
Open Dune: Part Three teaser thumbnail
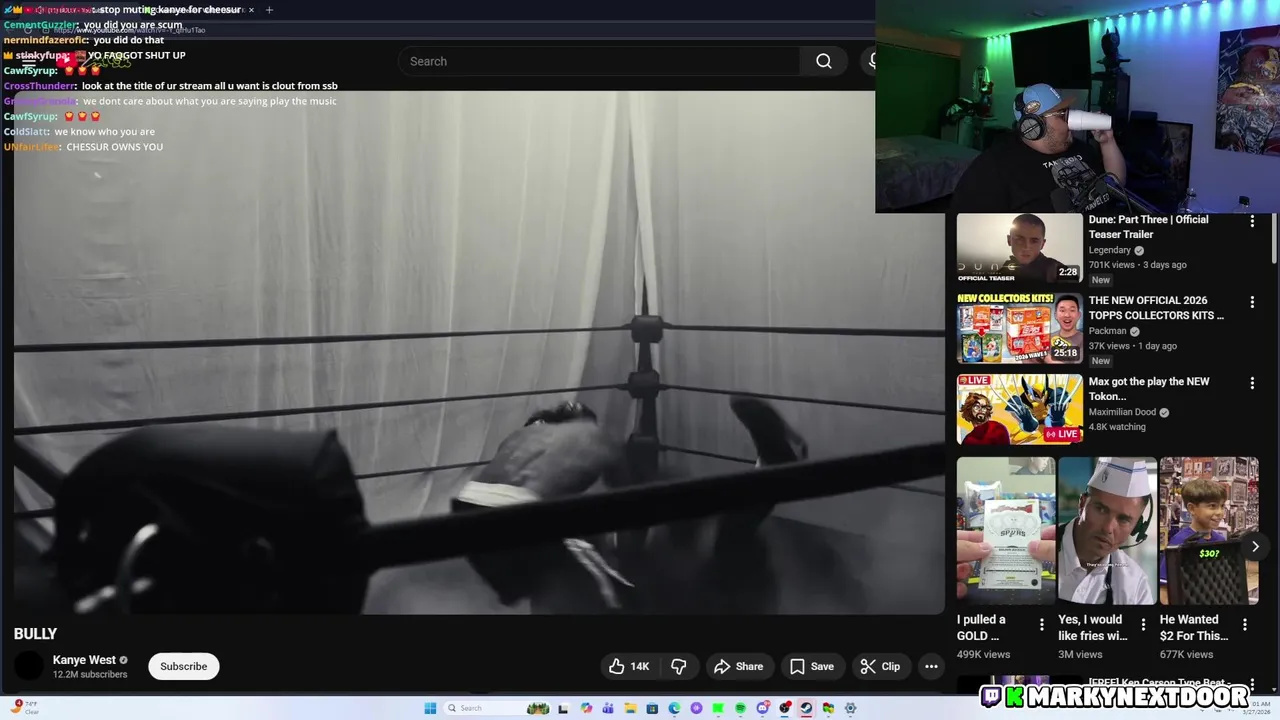click(x=1019, y=248)
